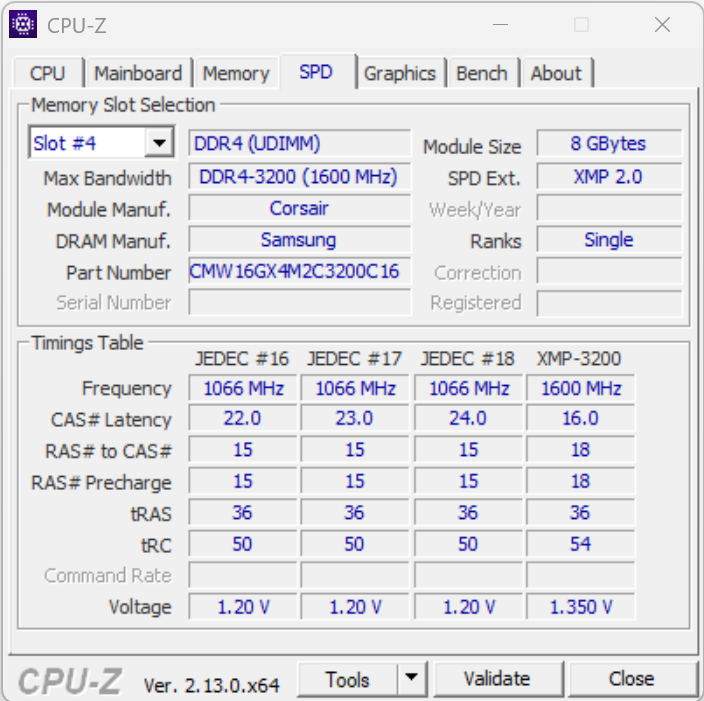The width and height of the screenshot is (704, 701).
Task: Click the Memory Slot Selection group label
Action: 123,105
